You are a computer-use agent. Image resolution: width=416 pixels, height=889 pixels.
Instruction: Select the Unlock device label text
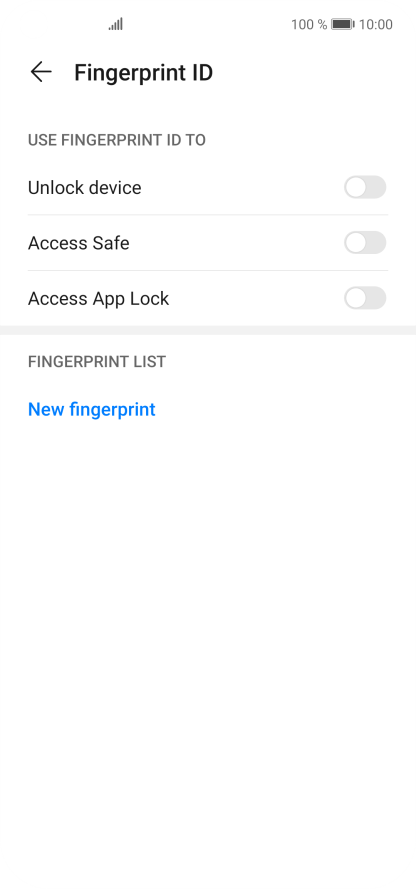84,188
